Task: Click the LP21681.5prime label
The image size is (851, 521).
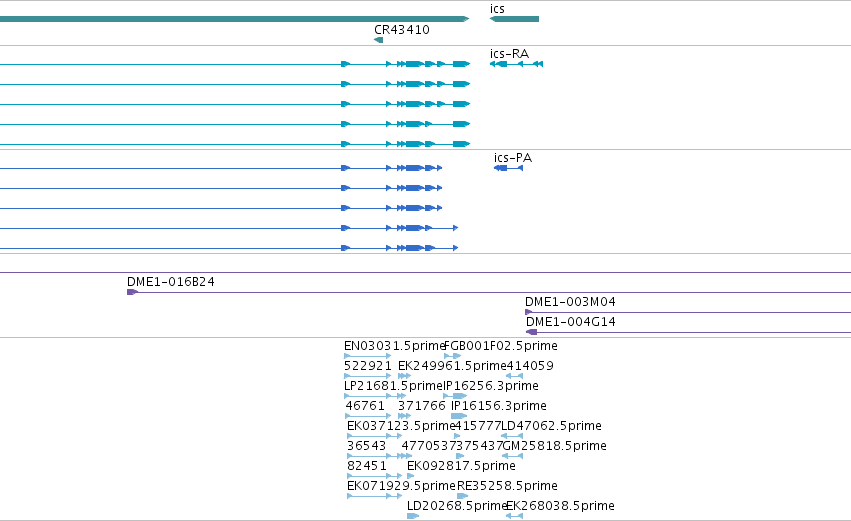Action: (394, 386)
